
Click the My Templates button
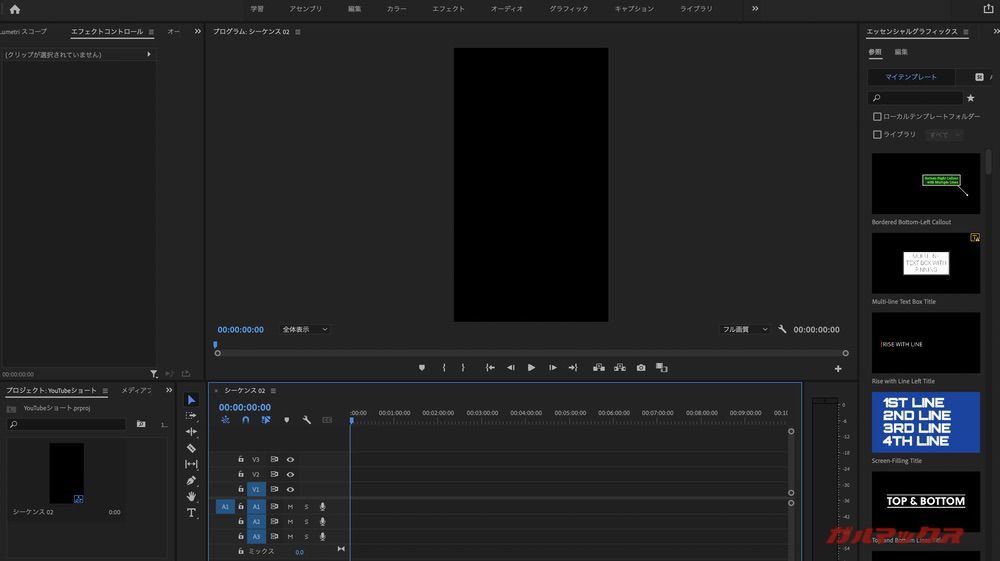tap(911, 77)
